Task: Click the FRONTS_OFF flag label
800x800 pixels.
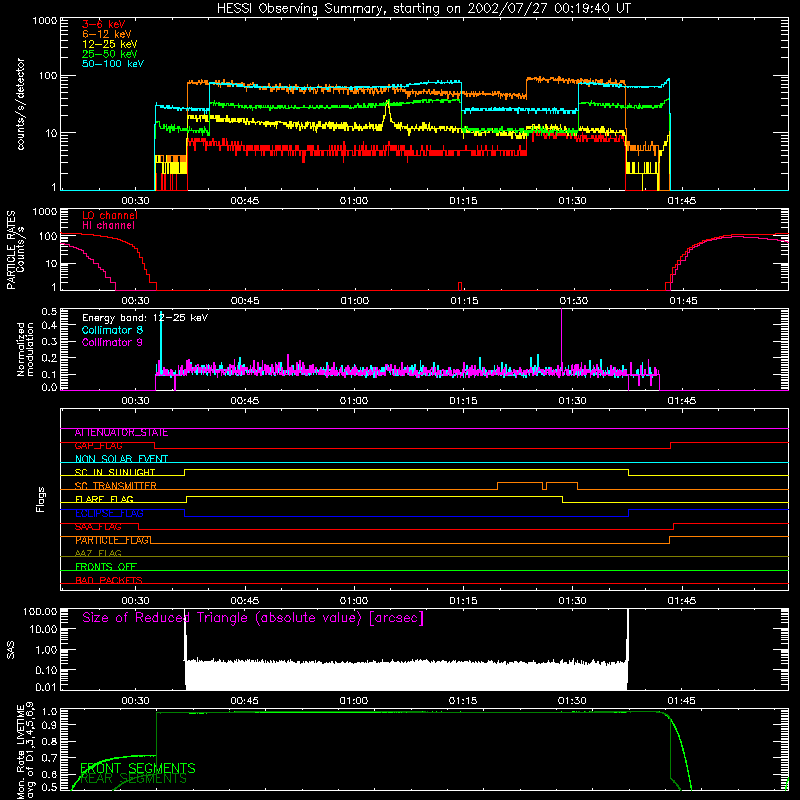Action: click(x=106, y=567)
